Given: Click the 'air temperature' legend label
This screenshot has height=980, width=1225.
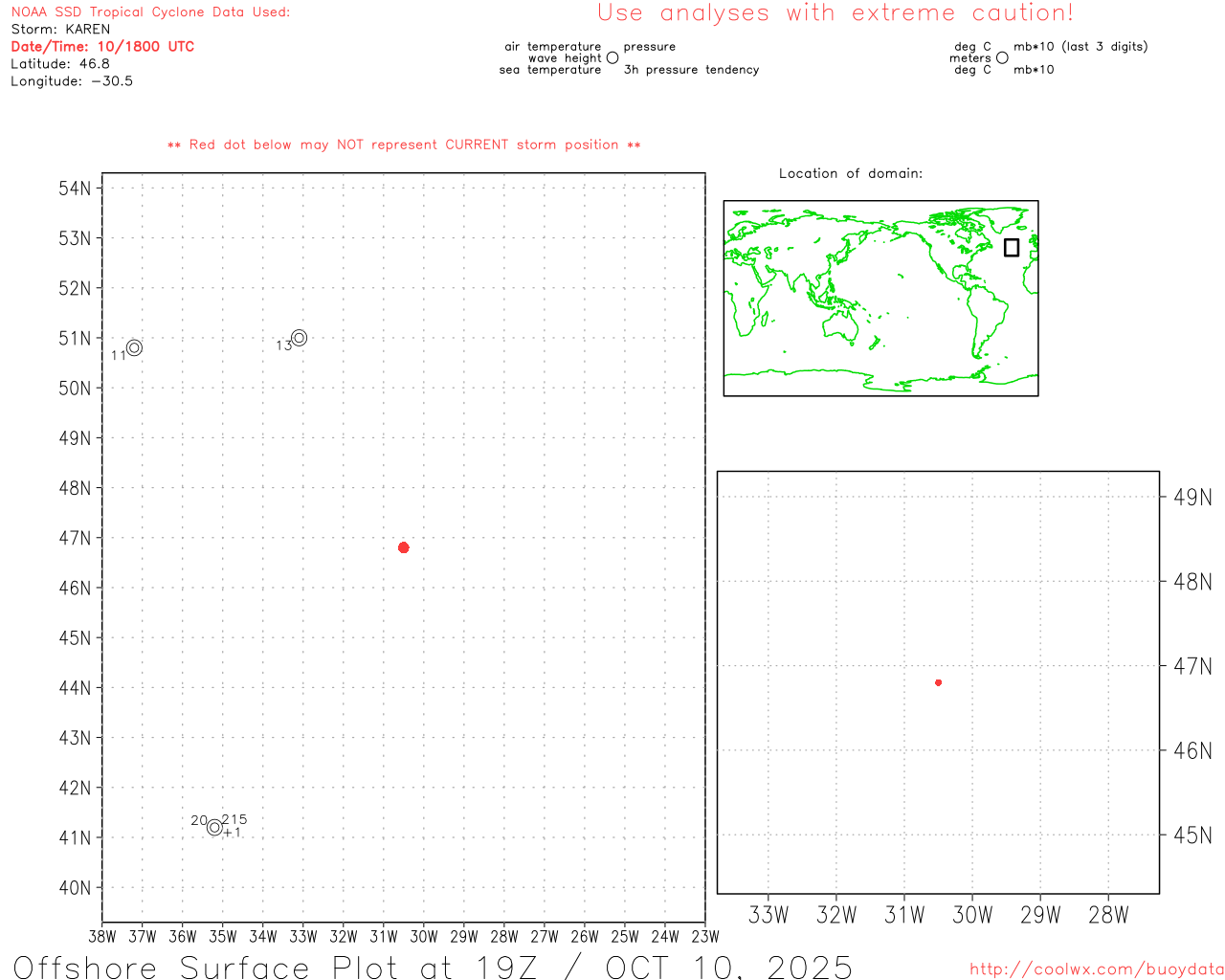Looking at the screenshot, I should (553, 46).
